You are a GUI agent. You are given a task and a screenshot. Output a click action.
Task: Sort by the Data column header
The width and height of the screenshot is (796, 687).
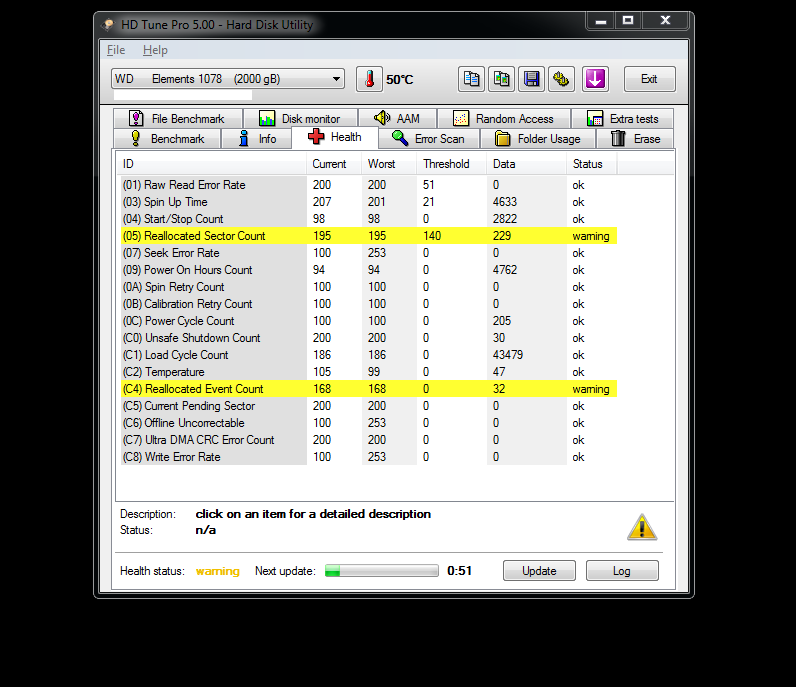(526, 164)
